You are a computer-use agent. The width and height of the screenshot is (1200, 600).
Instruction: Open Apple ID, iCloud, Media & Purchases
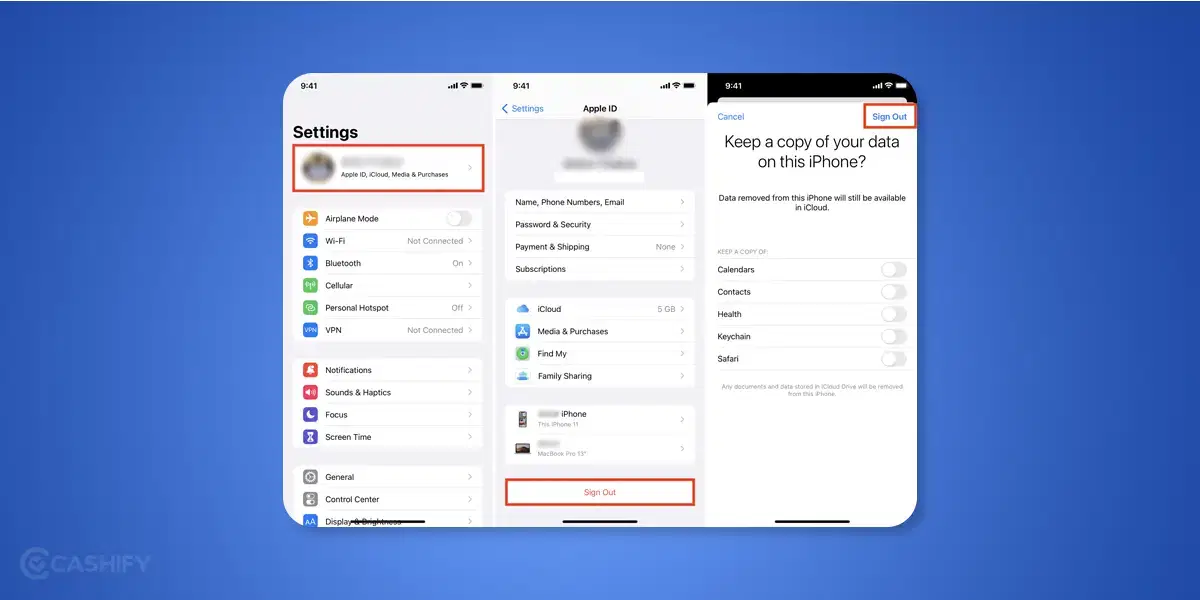click(x=389, y=168)
